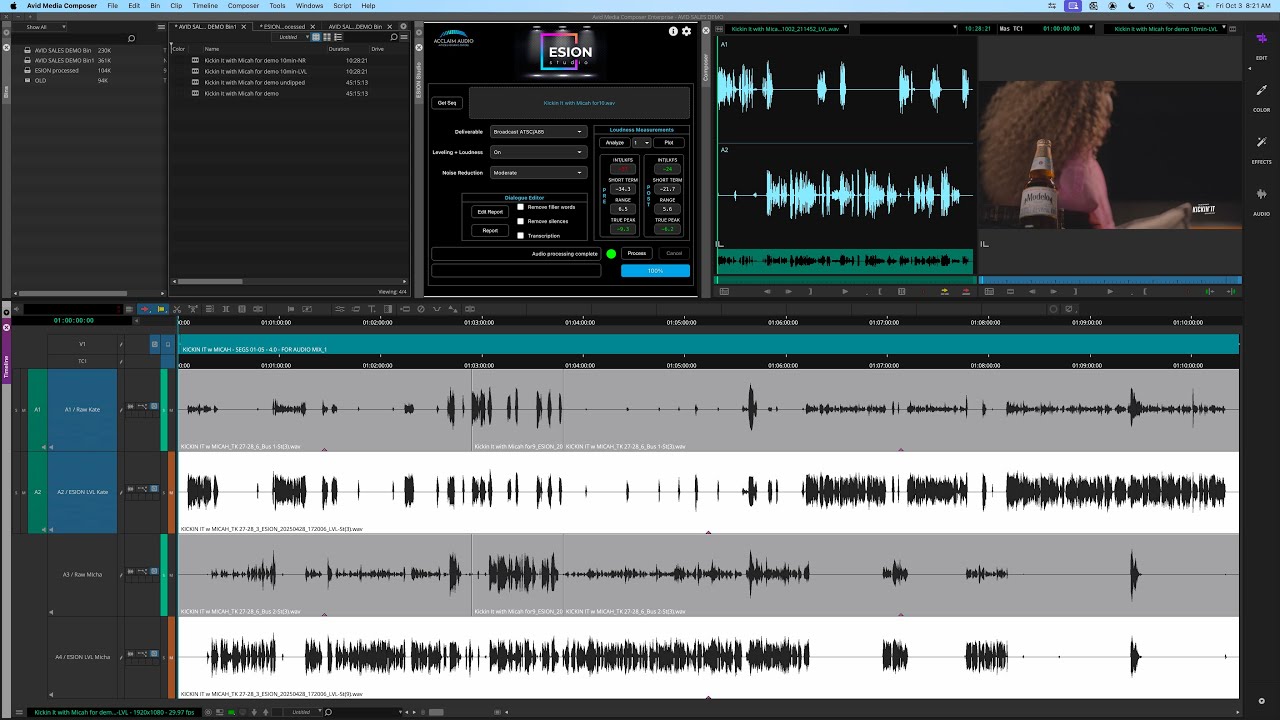The image size is (1280, 720).
Task: Enable Remove filler words checkbox
Action: pos(520,207)
